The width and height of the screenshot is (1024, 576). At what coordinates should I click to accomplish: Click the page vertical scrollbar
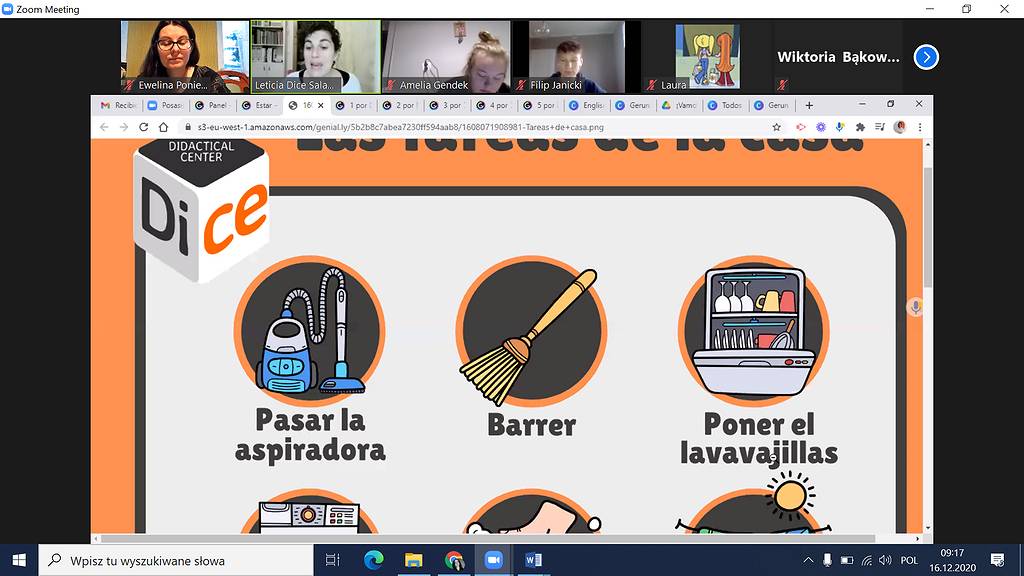[928, 227]
